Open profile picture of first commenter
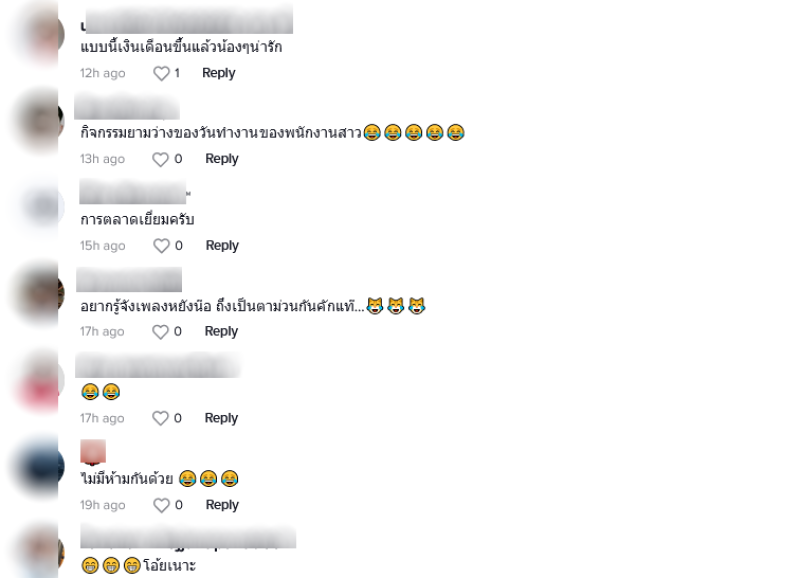This screenshot has width=800, height=578. (40, 35)
